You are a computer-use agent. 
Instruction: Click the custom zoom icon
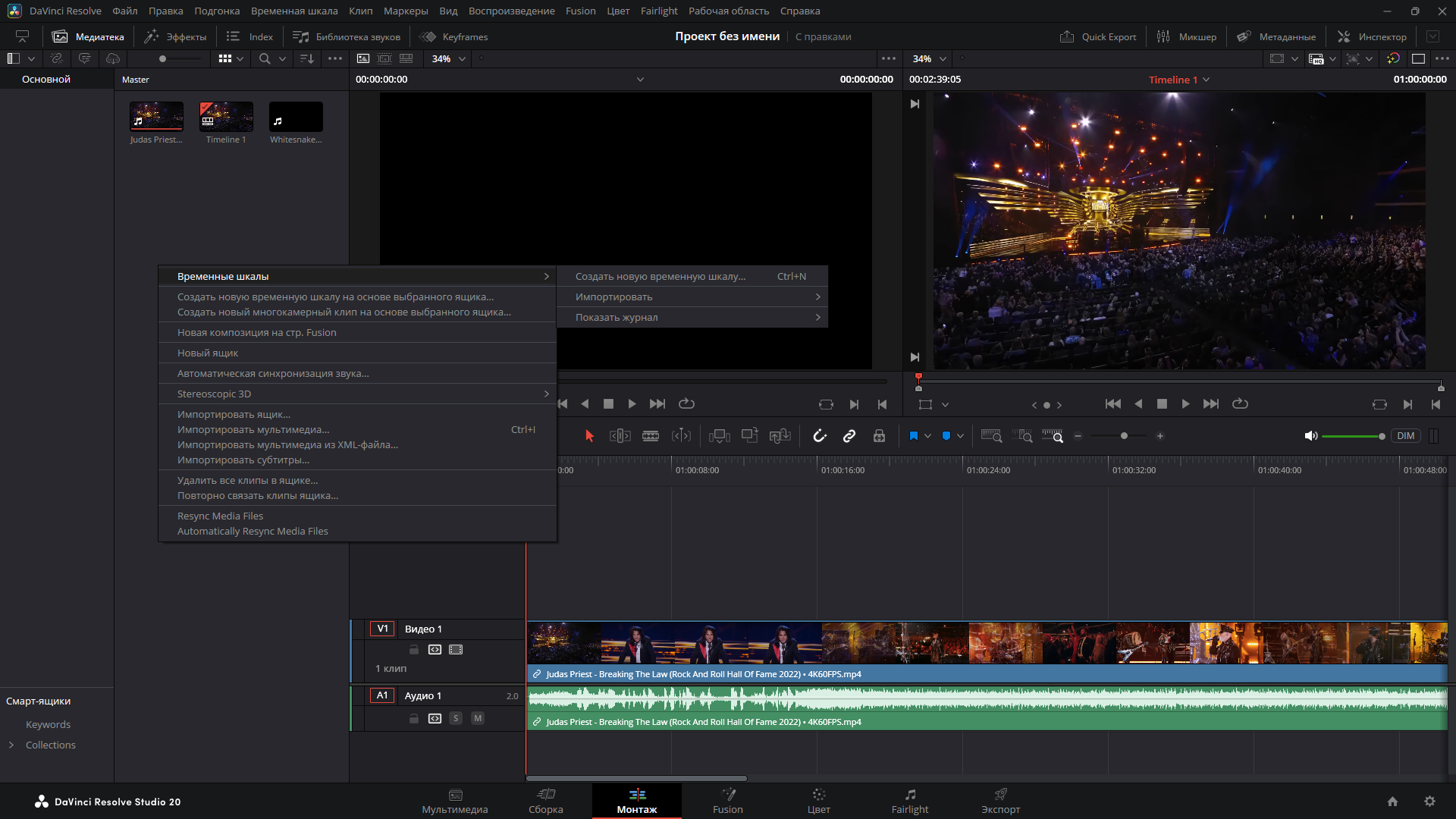(1053, 436)
